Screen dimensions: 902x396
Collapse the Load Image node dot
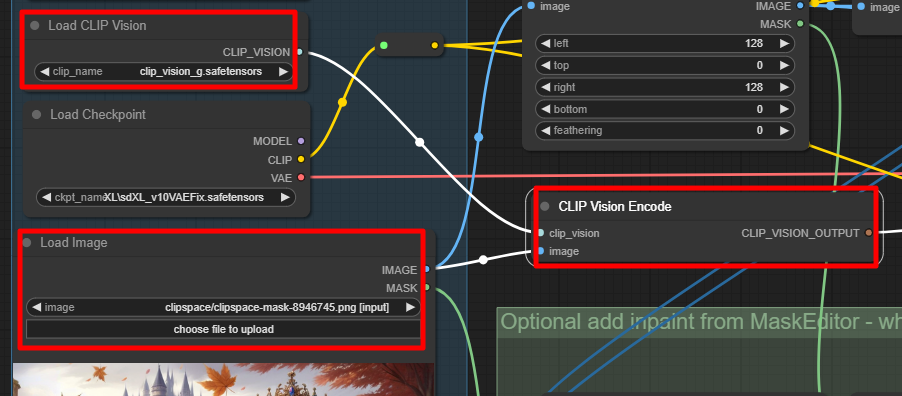tap(26, 243)
